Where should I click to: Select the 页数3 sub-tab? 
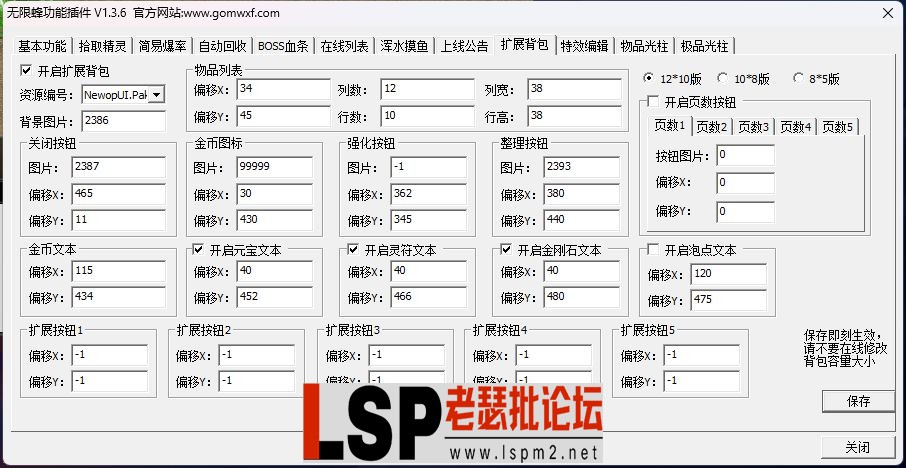(753, 127)
